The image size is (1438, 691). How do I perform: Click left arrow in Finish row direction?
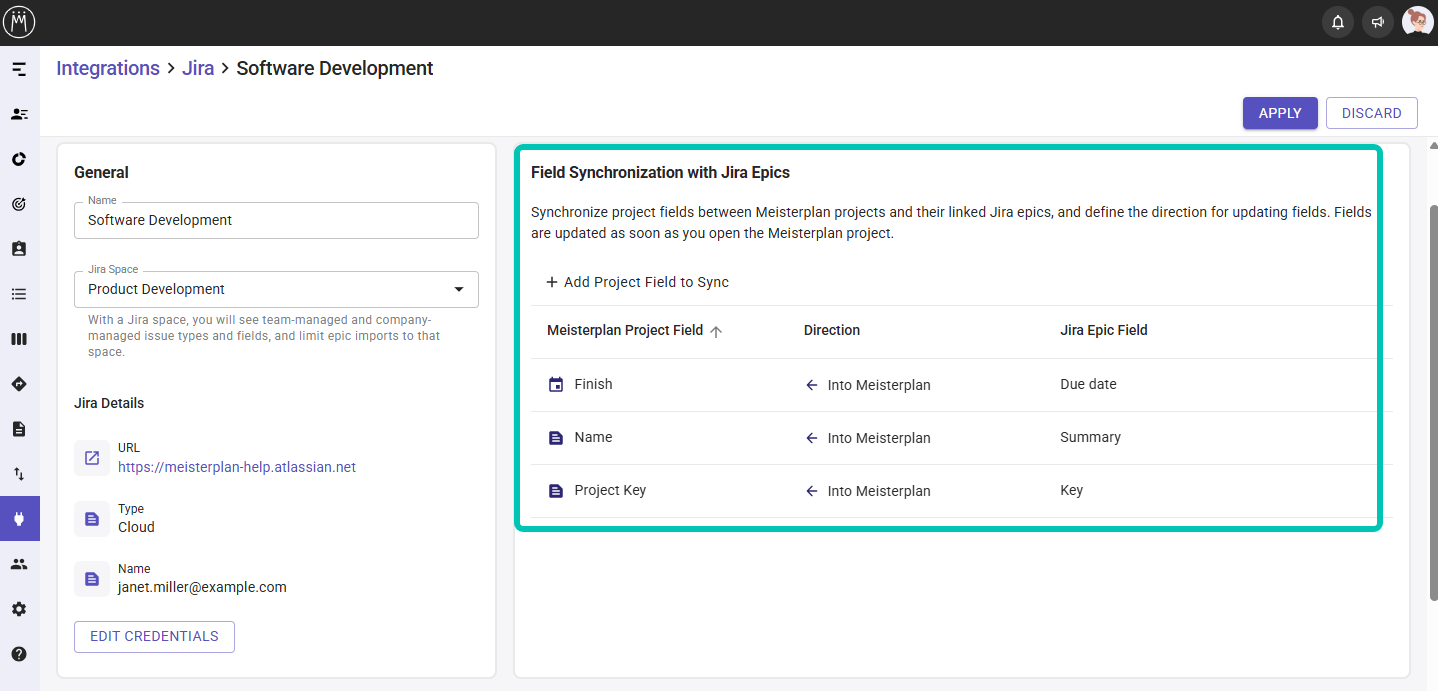pos(812,384)
